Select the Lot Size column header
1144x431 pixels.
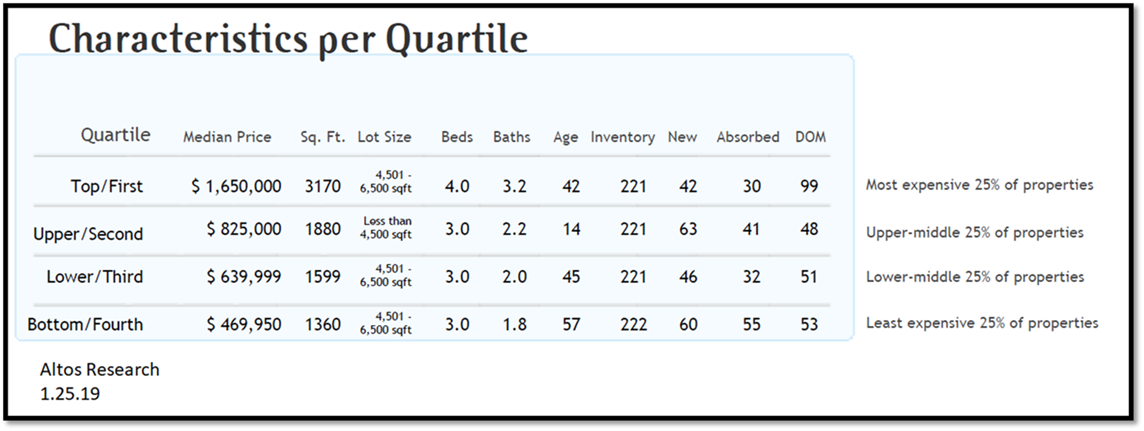384,137
